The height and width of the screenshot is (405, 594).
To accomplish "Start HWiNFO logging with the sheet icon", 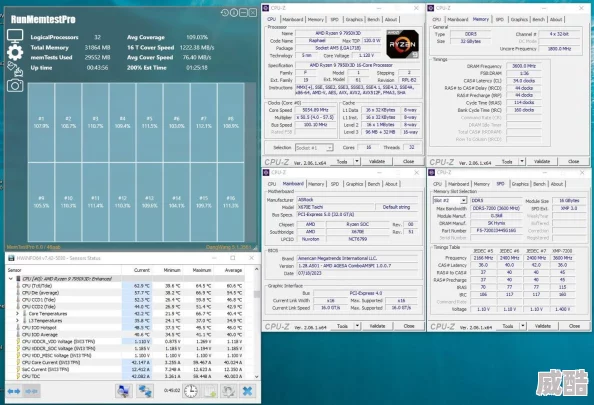I will pyautogui.click(x=209, y=391).
